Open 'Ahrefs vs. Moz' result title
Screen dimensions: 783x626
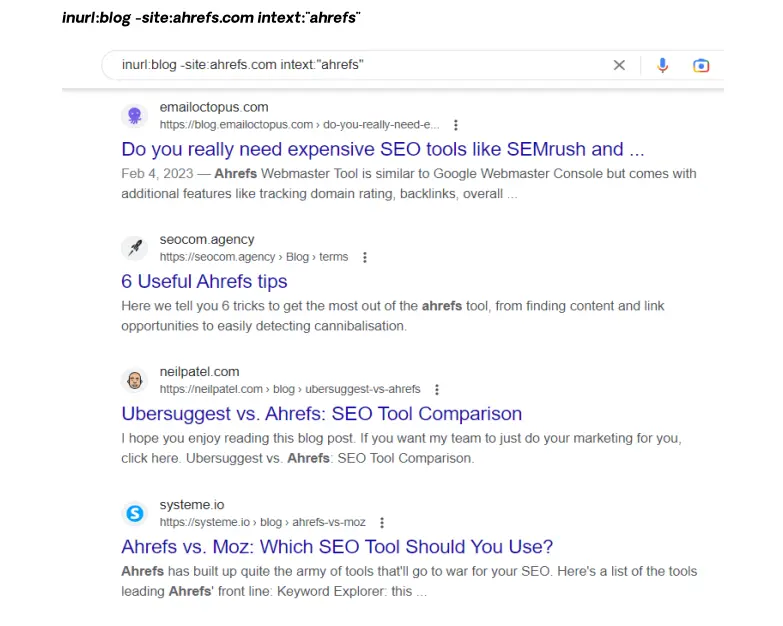tap(337, 547)
